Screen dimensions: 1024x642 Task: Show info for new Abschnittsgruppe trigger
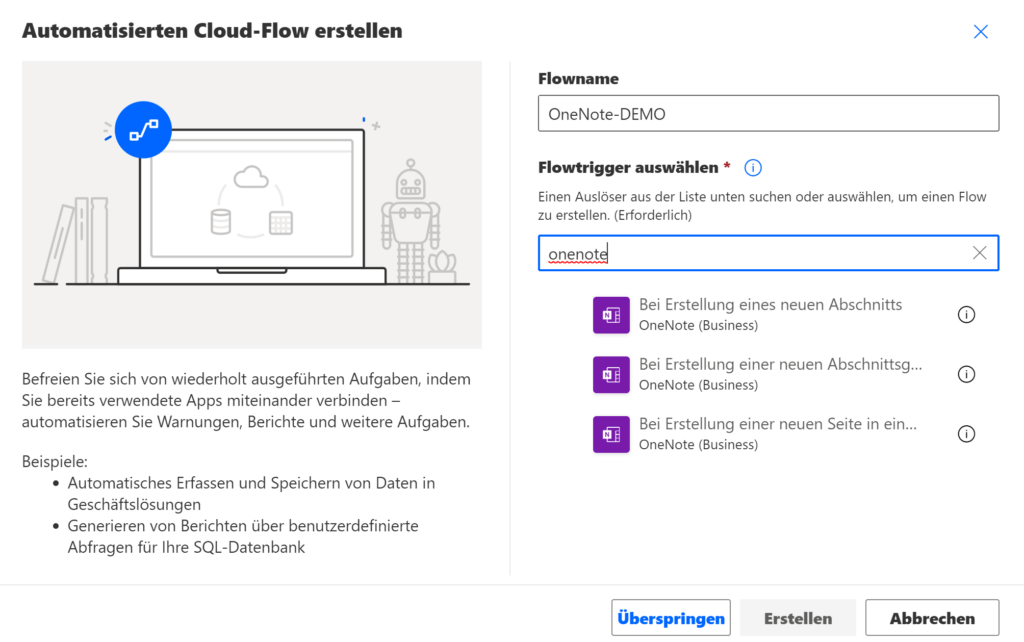pyautogui.click(x=966, y=374)
